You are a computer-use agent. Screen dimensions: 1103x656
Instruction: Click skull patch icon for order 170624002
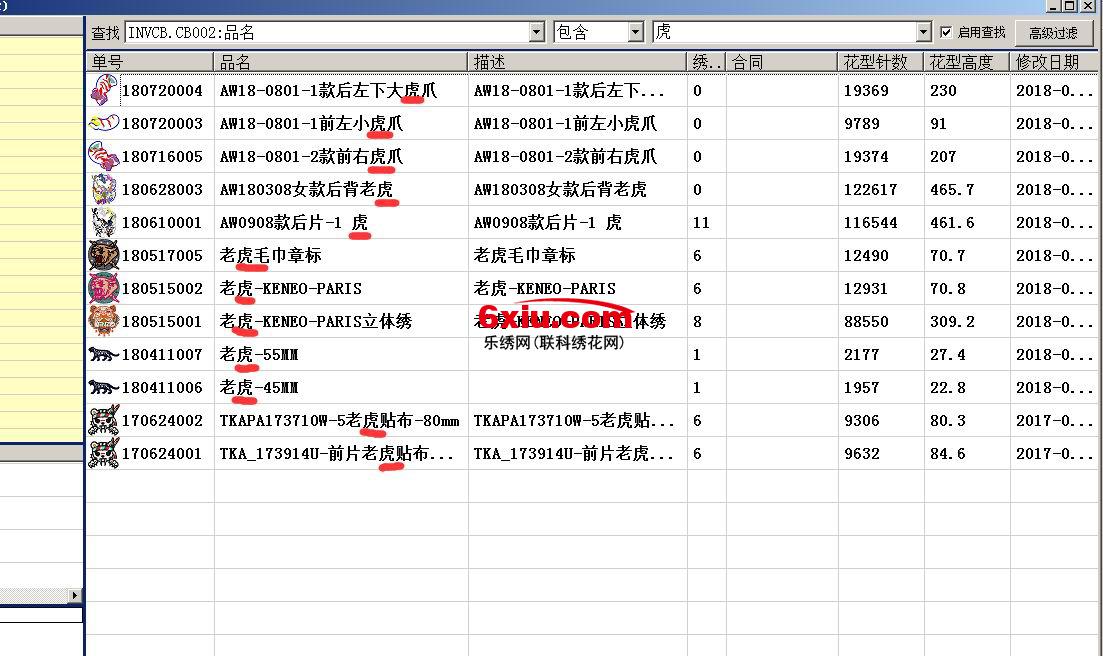point(103,421)
